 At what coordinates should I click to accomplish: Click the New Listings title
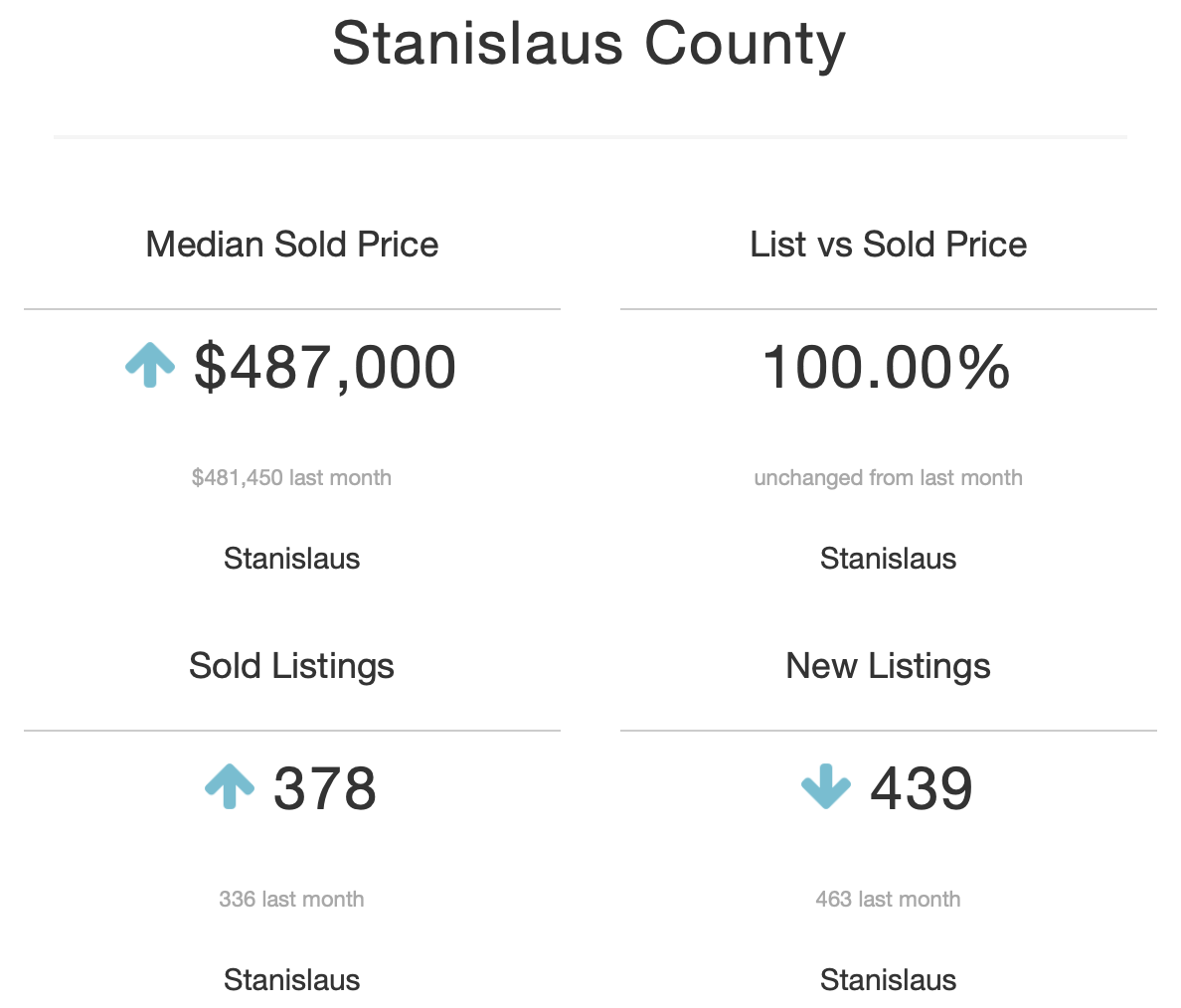888,667
